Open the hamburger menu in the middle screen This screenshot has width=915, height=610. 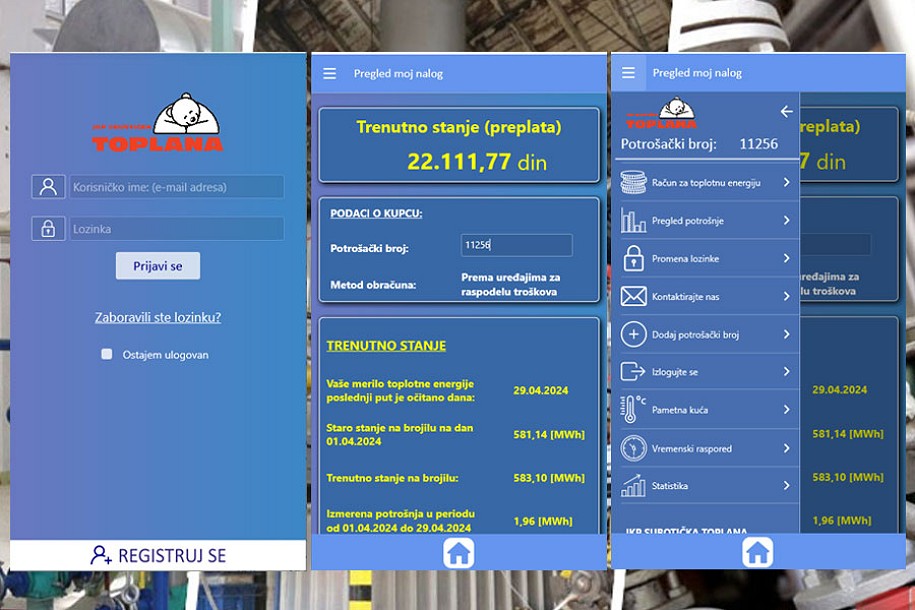[x=330, y=74]
